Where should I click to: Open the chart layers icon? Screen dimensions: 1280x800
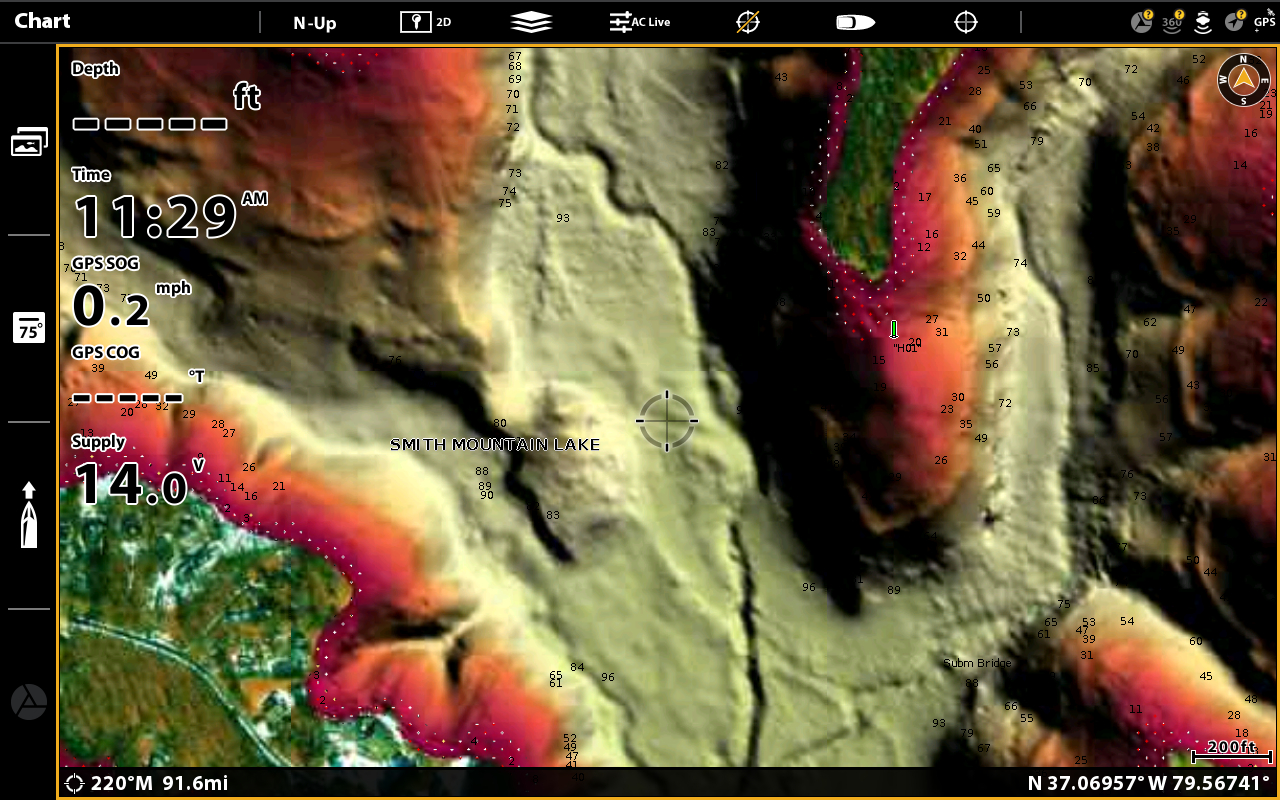point(531,22)
